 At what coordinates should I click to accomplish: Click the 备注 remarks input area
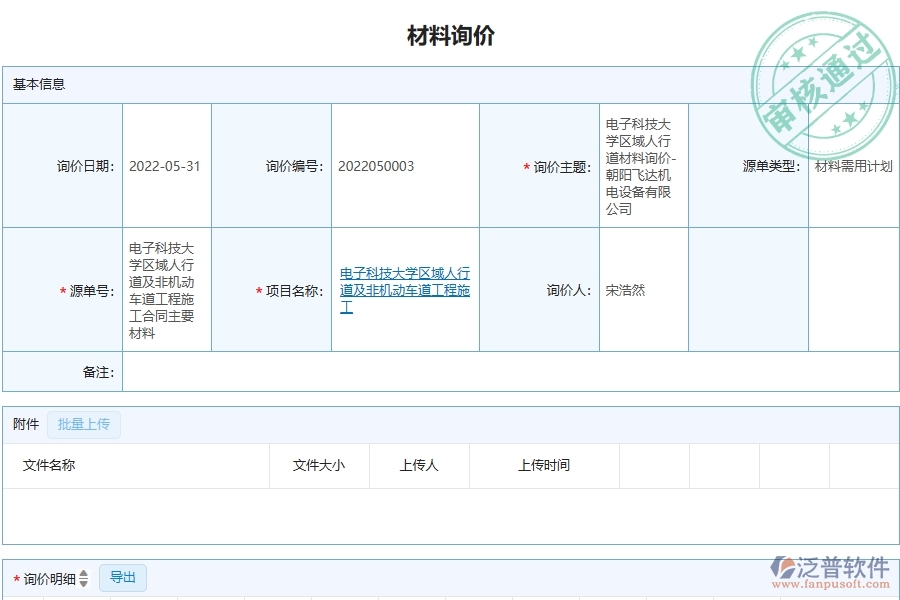[500, 372]
